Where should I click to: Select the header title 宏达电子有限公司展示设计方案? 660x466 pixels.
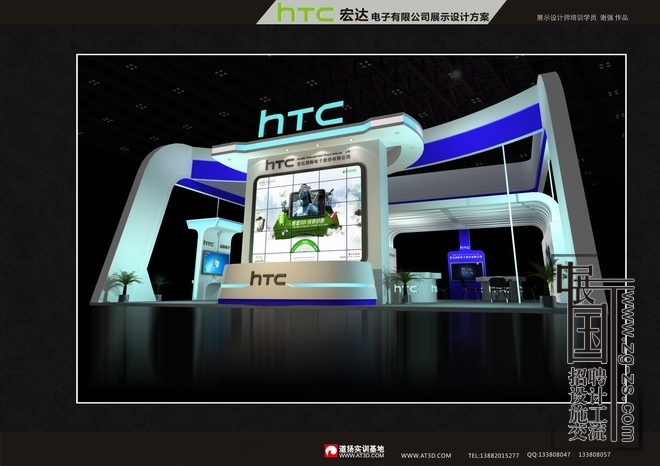[x=415, y=16]
